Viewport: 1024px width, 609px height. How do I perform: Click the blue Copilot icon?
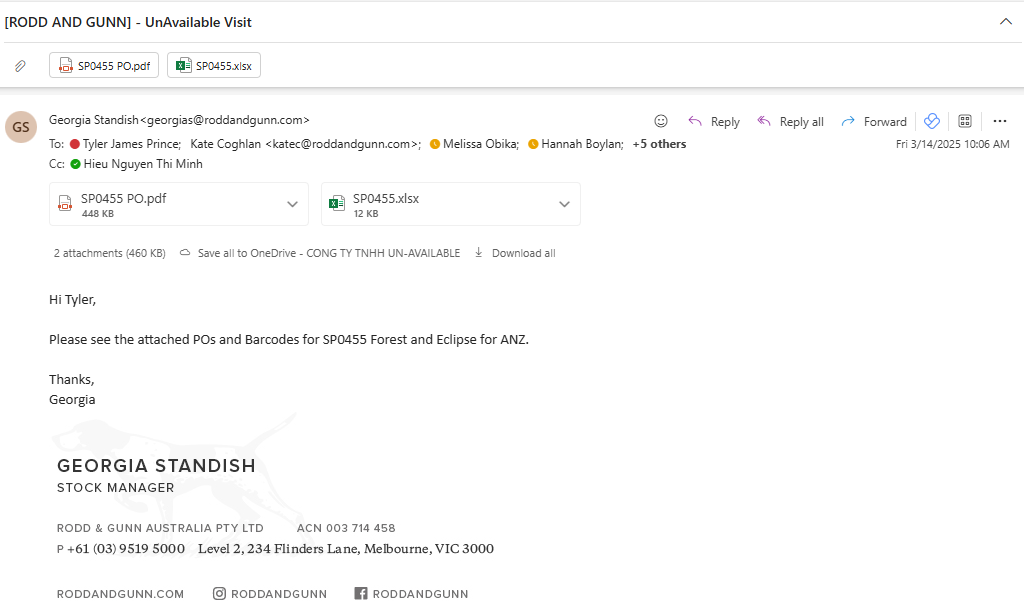click(932, 121)
